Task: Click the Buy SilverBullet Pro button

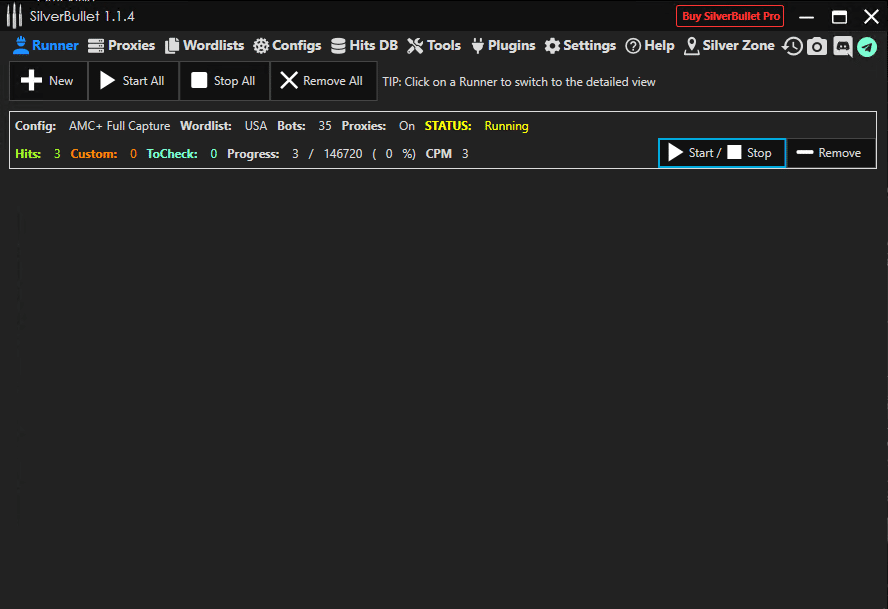Action: 730,16
